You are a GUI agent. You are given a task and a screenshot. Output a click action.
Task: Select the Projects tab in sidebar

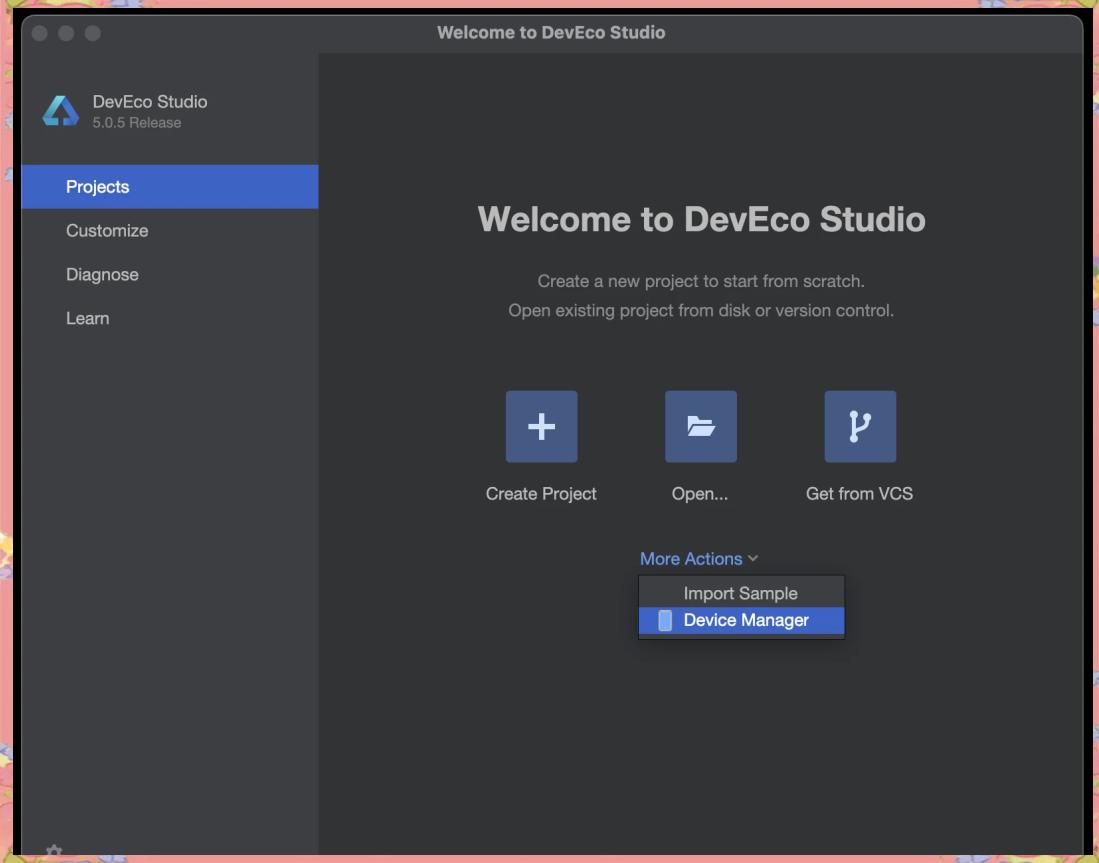point(170,186)
